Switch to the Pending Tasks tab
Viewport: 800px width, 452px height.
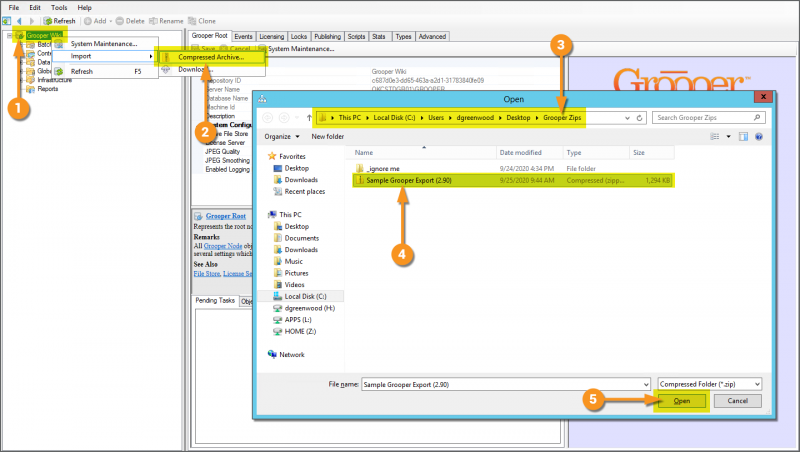pyautogui.click(x=215, y=300)
